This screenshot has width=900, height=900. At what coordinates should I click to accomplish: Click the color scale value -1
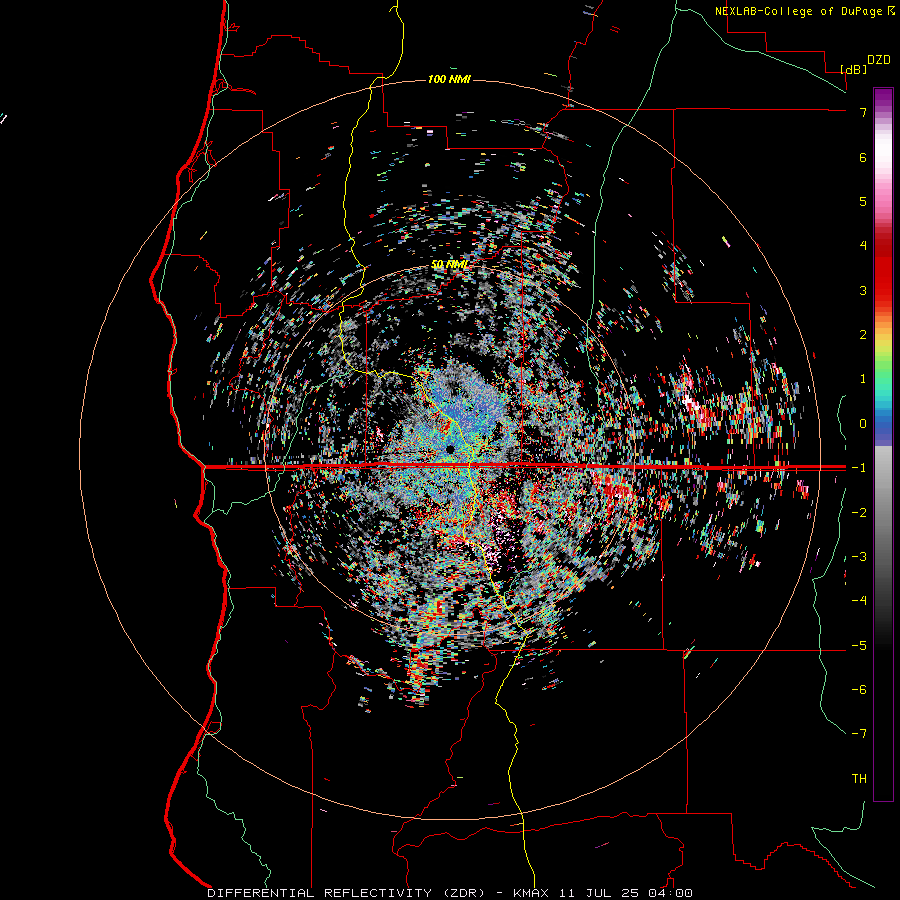coord(859,467)
